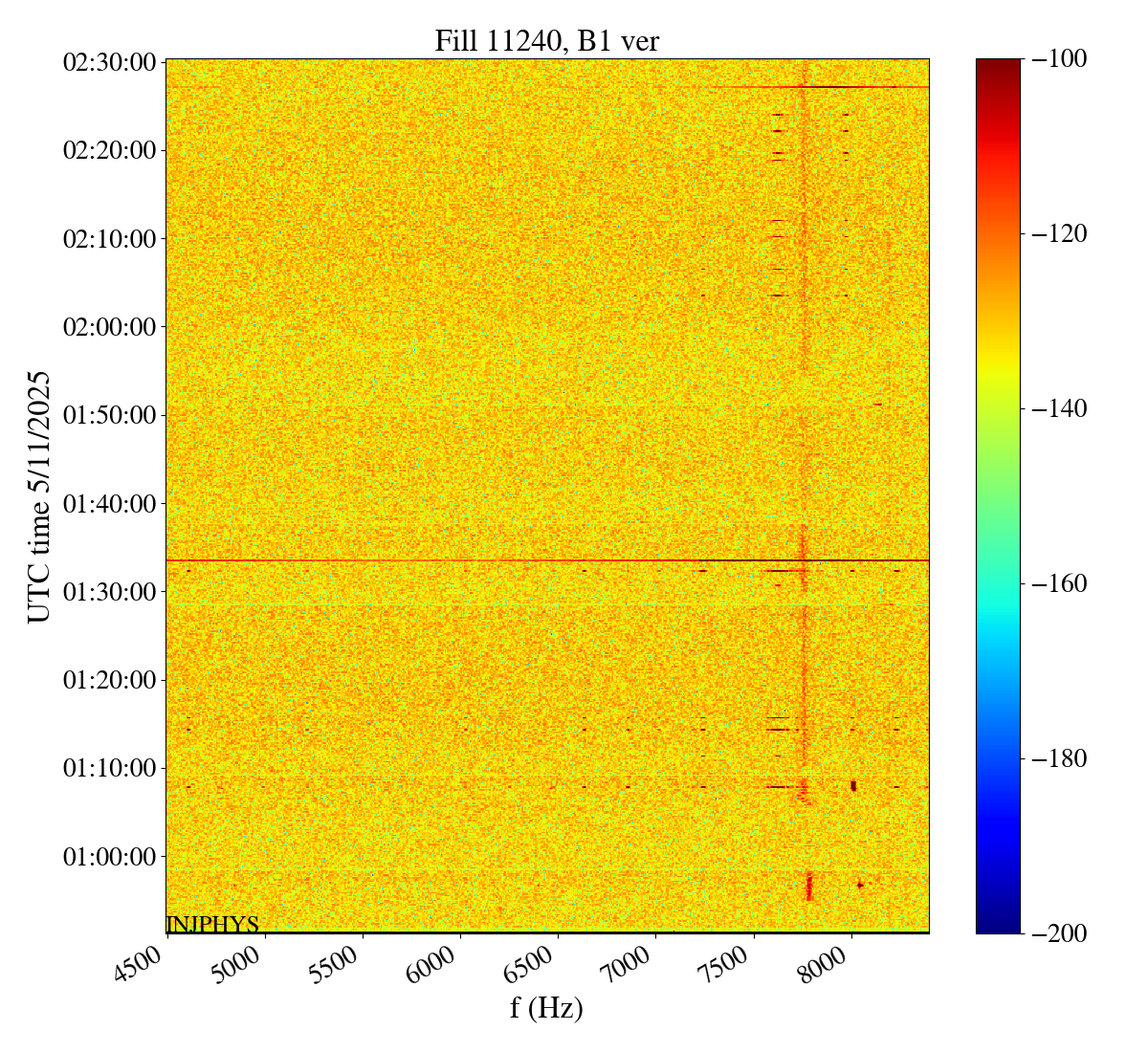Screen dimensions: 1148x1052
Task: Select the 02:00:00 time tick label
Action: tap(109, 327)
